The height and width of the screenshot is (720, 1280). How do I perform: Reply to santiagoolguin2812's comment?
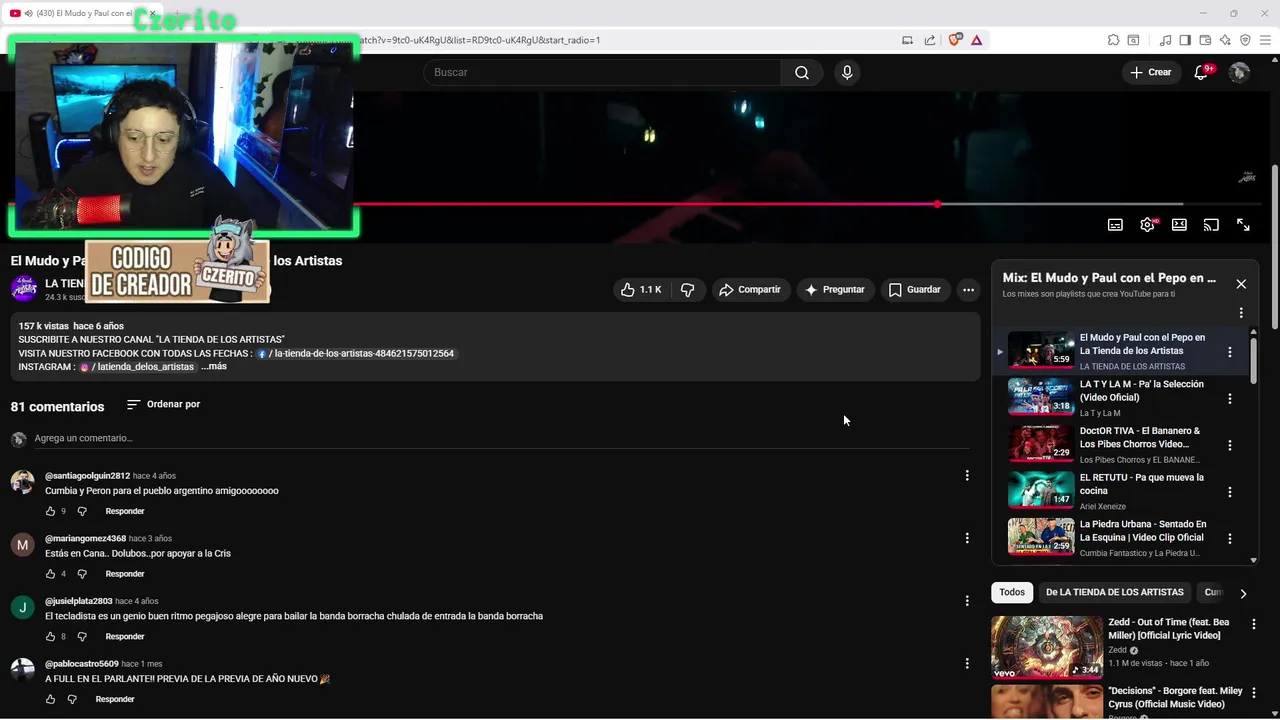pyautogui.click(x=125, y=511)
